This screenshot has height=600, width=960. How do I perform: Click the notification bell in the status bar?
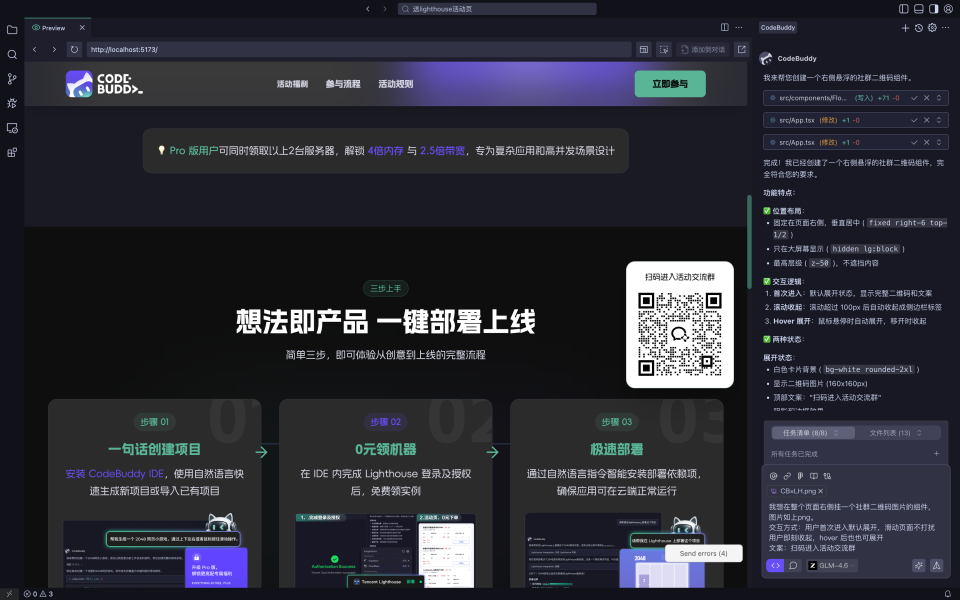[947, 592]
